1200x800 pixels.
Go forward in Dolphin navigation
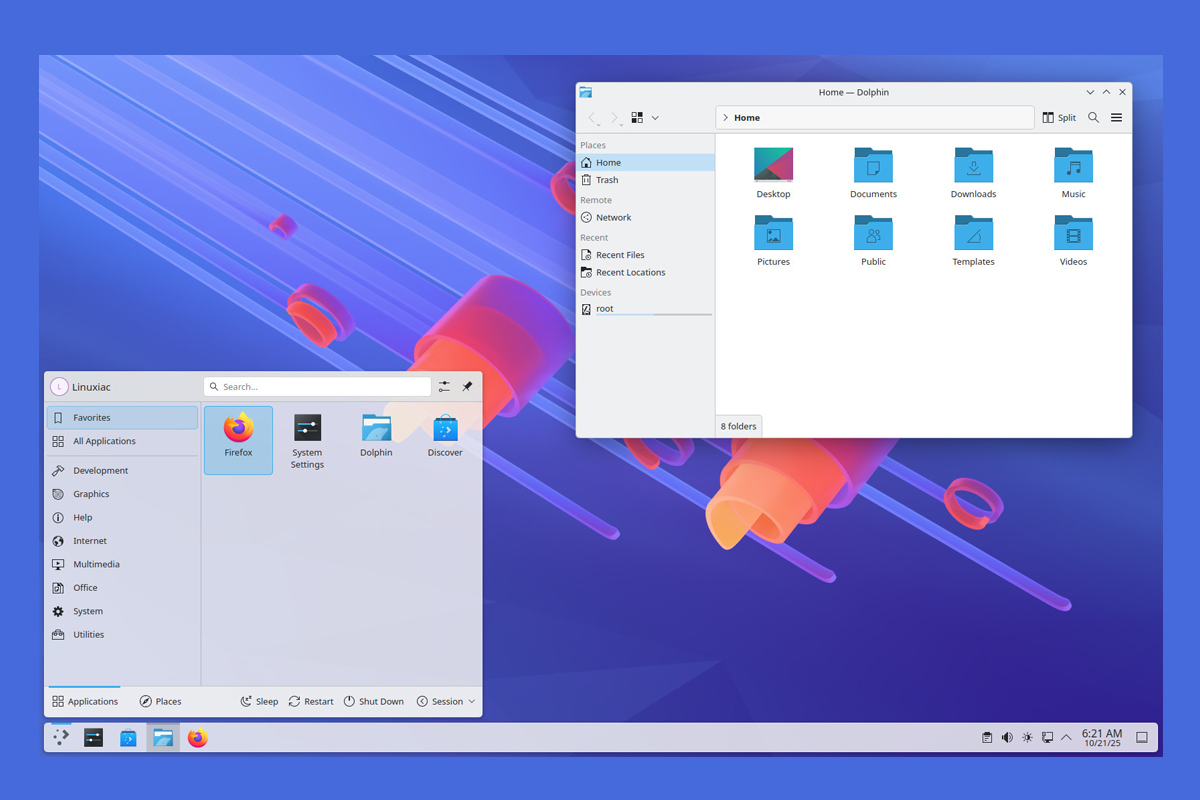click(x=614, y=118)
